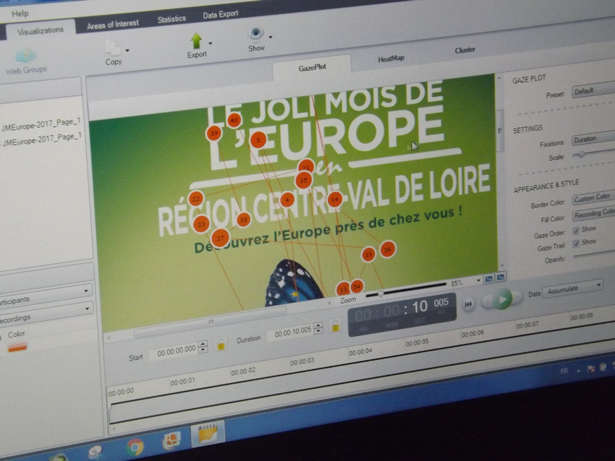Open Google Chrome from the taskbar
This screenshot has height=461, width=615.
135,447
